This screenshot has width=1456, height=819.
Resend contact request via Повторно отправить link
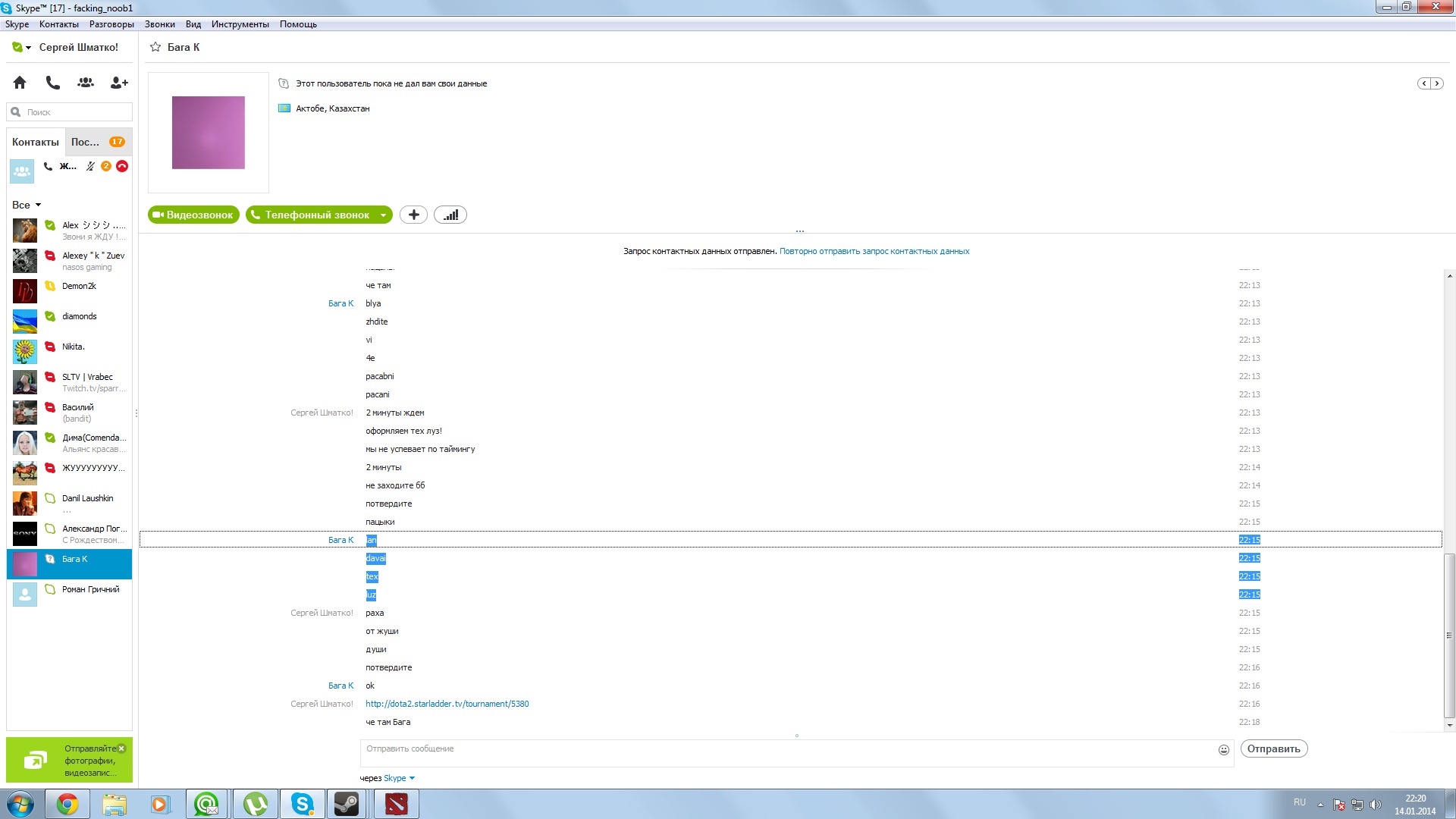[x=874, y=251]
